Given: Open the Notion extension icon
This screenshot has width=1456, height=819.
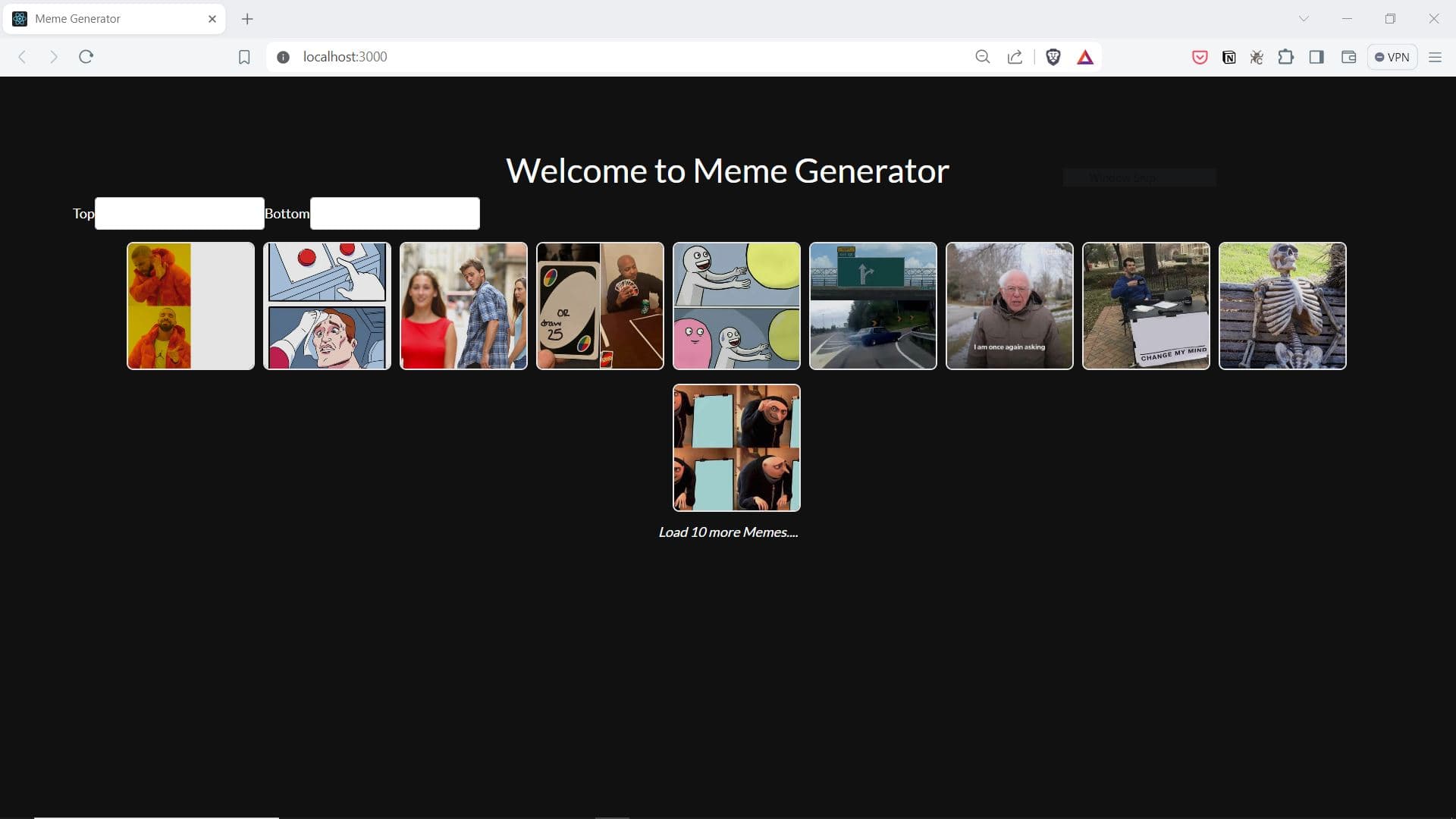Looking at the screenshot, I should coord(1229,57).
